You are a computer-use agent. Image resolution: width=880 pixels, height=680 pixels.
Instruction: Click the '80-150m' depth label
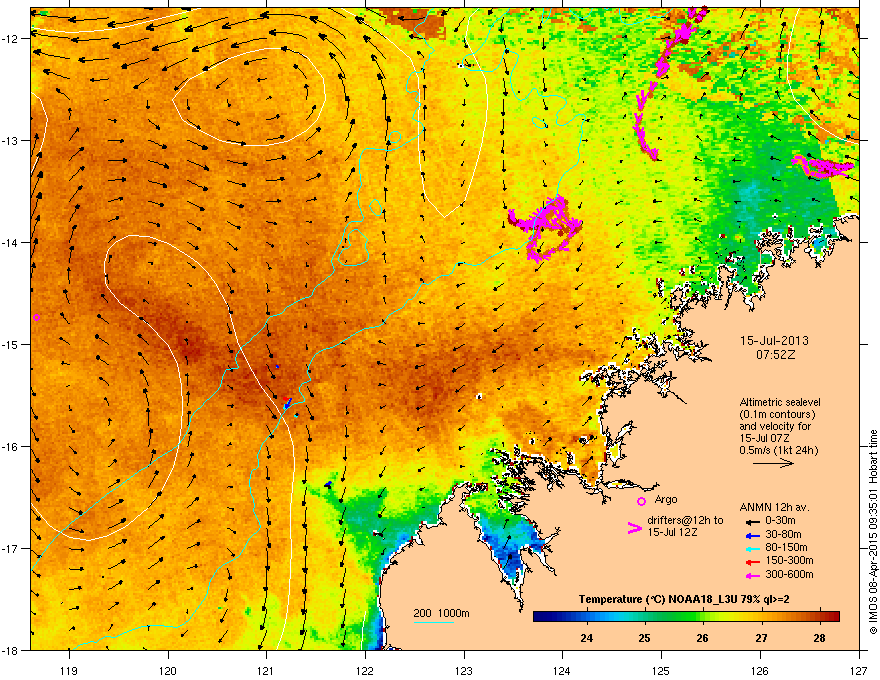click(x=786, y=547)
